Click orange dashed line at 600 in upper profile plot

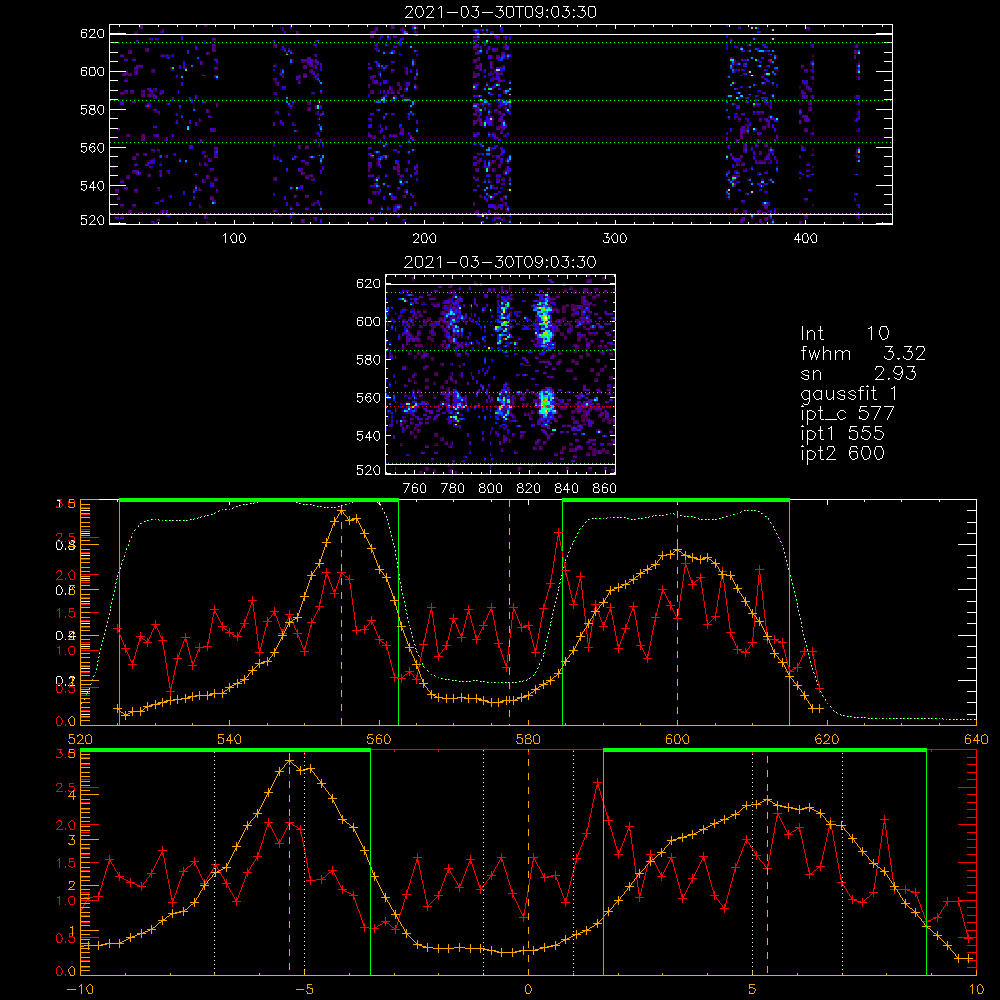click(677, 612)
